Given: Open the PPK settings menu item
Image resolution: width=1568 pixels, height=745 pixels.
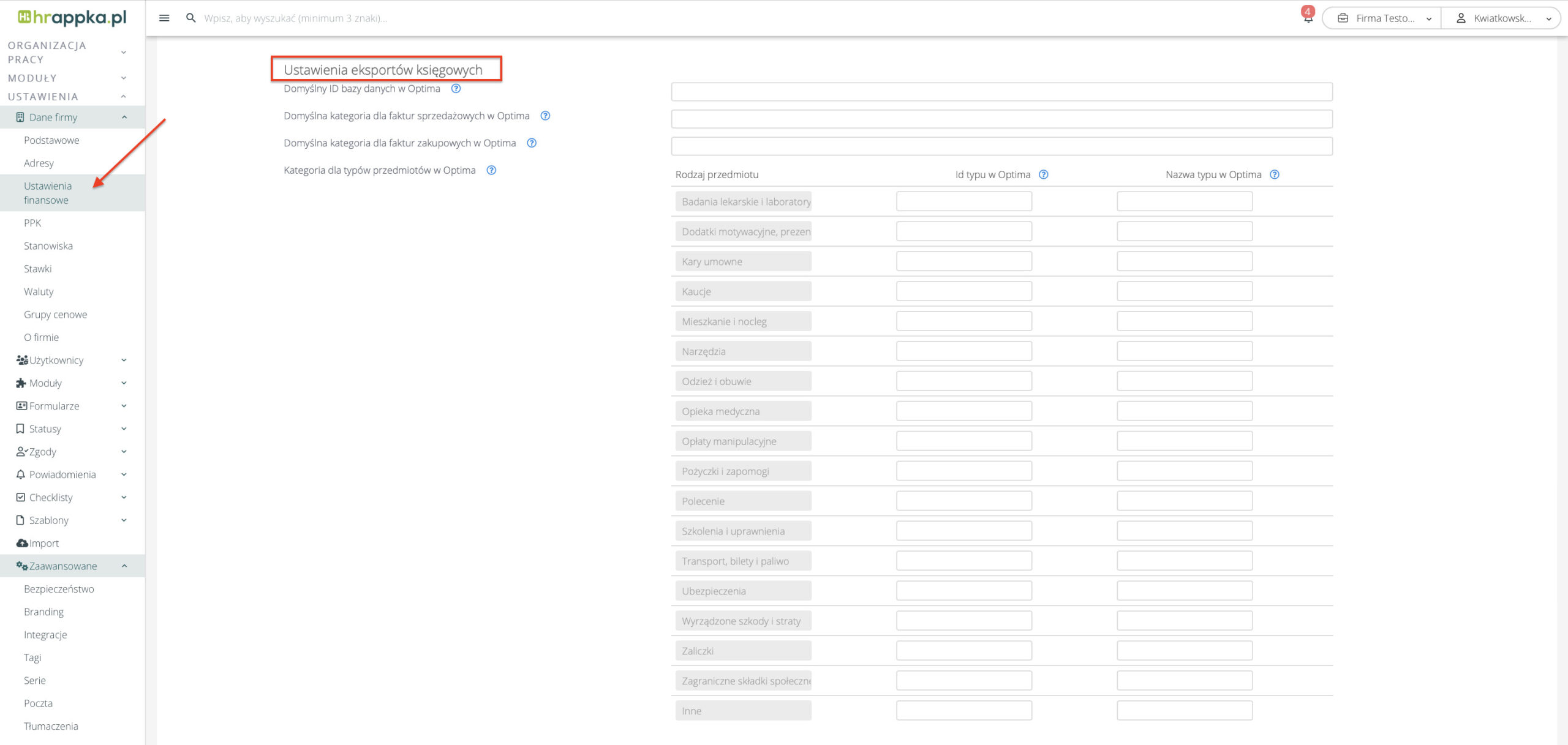Looking at the screenshot, I should 32,223.
